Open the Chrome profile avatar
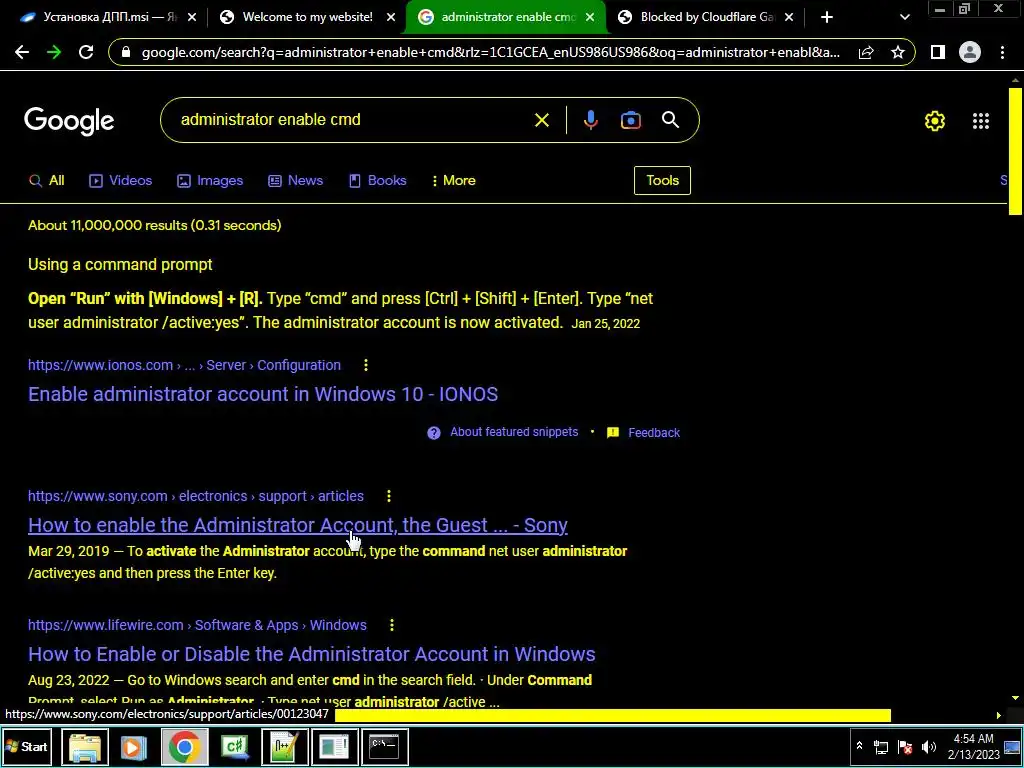This screenshot has height=768, width=1024. coord(970,53)
